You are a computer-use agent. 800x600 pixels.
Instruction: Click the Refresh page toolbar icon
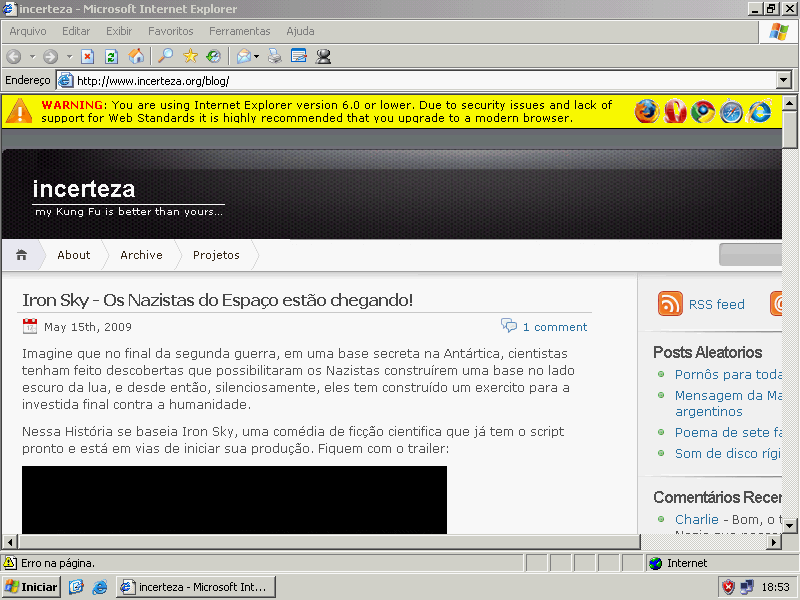[x=111, y=57]
